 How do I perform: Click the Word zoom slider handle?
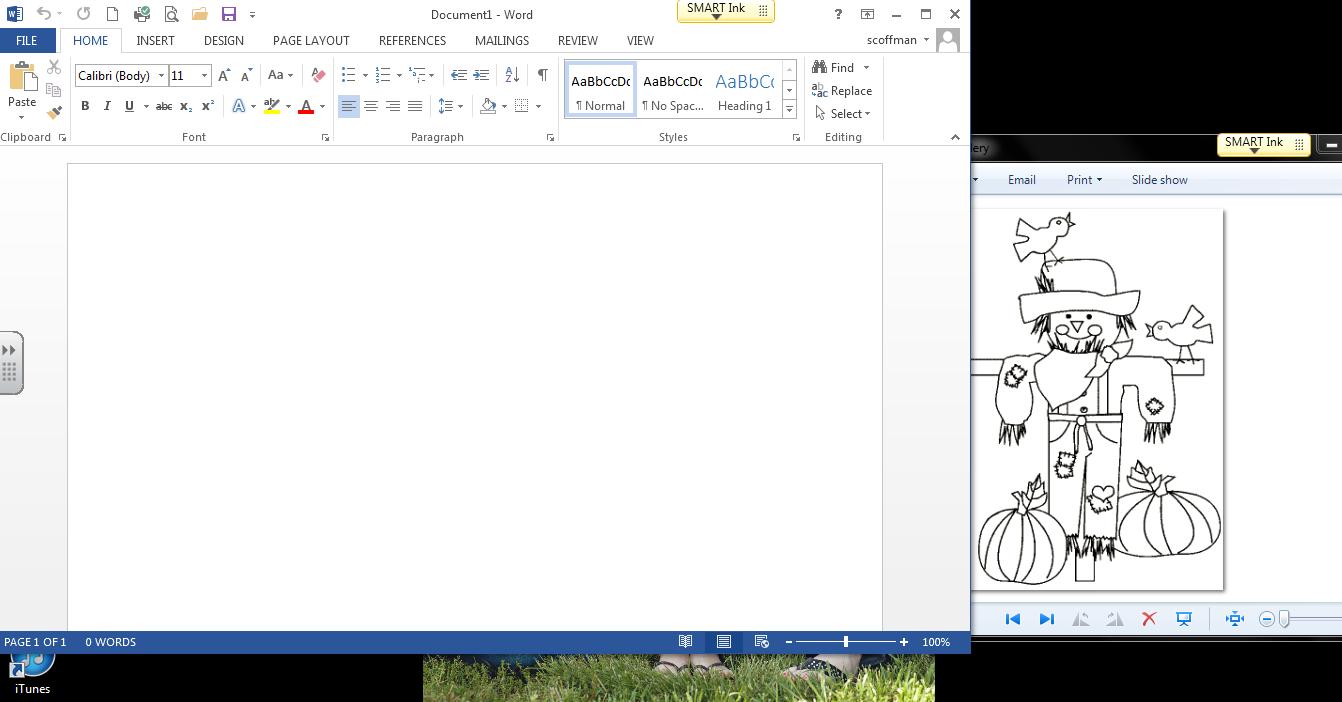[x=846, y=642]
